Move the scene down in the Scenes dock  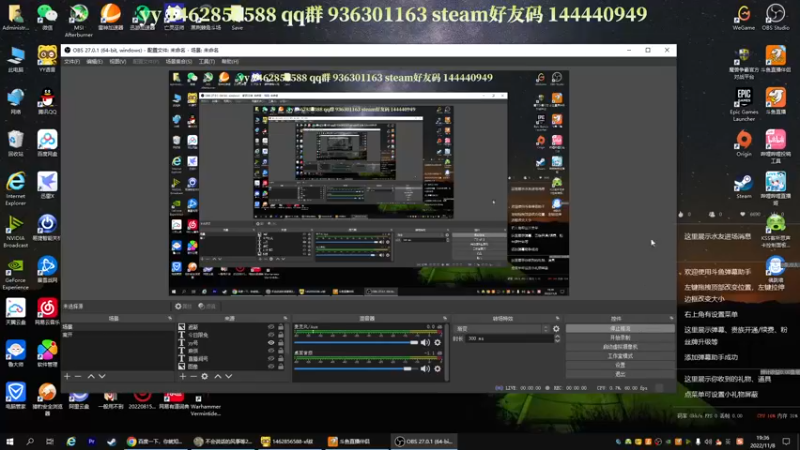102,376
